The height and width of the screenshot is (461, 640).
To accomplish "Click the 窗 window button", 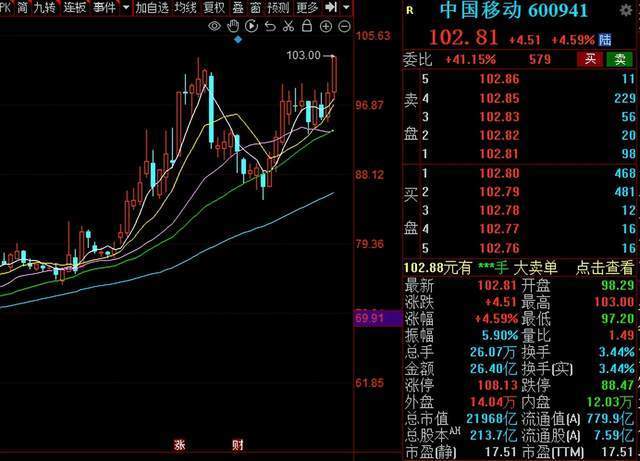I will 256,7.
